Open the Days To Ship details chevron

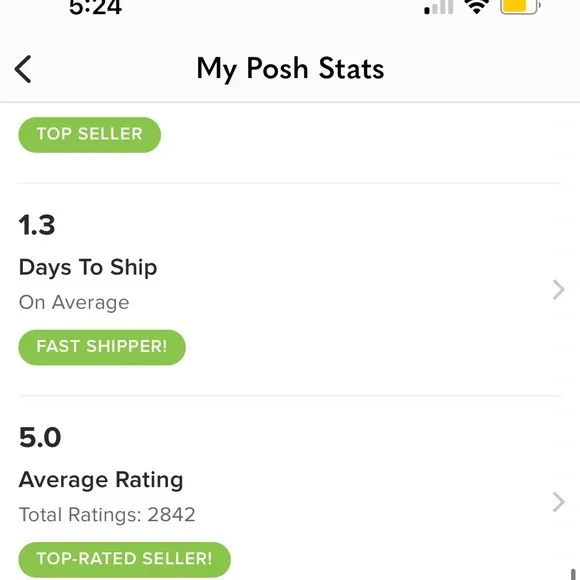(x=559, y=290)
